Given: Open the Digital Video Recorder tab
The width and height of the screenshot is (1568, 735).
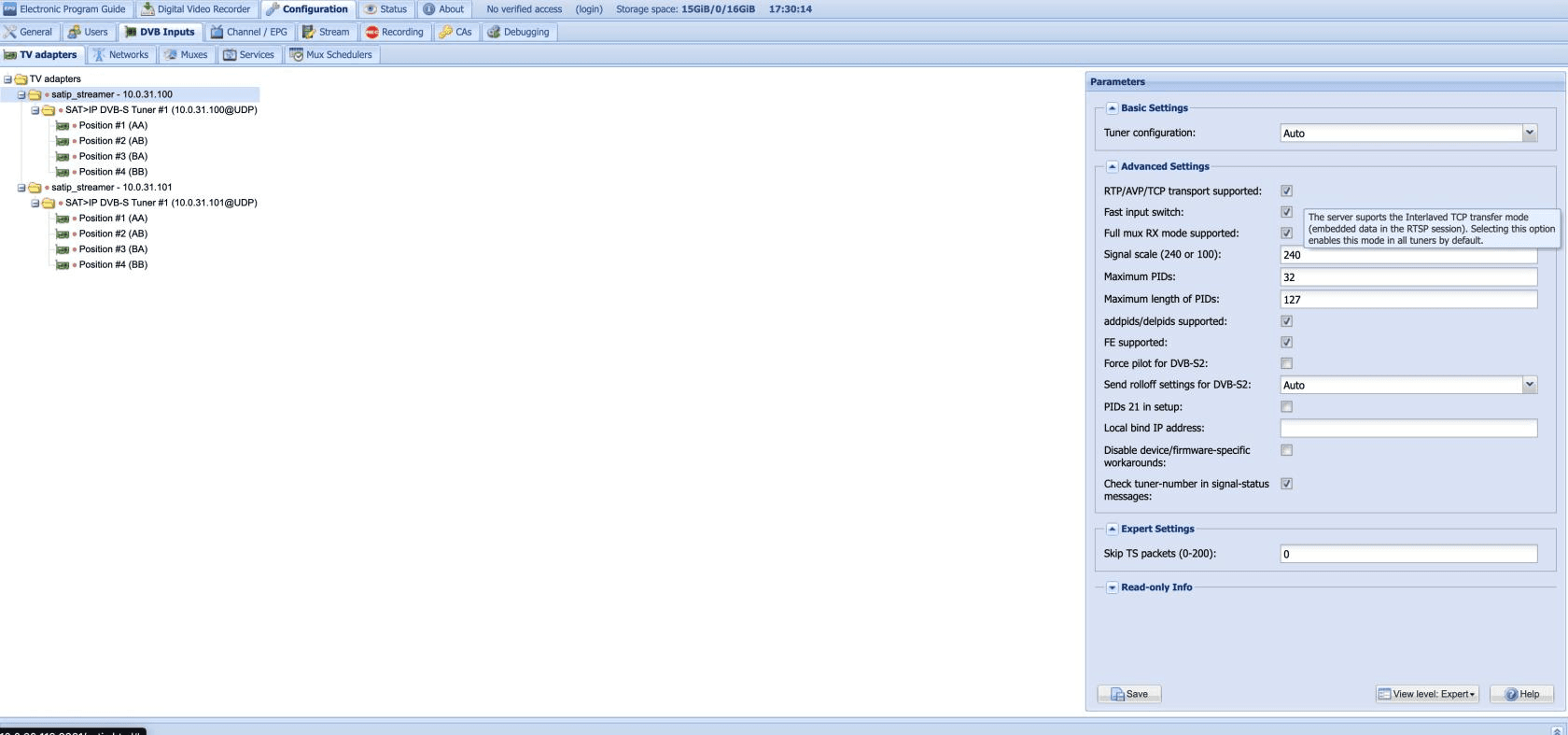Looking at the screenshot, I should pos(195,9).
